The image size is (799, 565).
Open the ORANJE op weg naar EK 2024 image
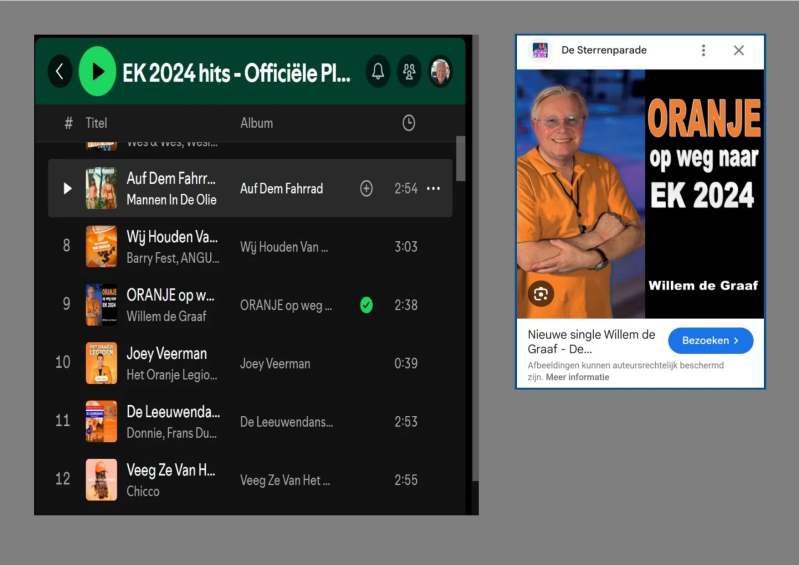coord(641,194)
